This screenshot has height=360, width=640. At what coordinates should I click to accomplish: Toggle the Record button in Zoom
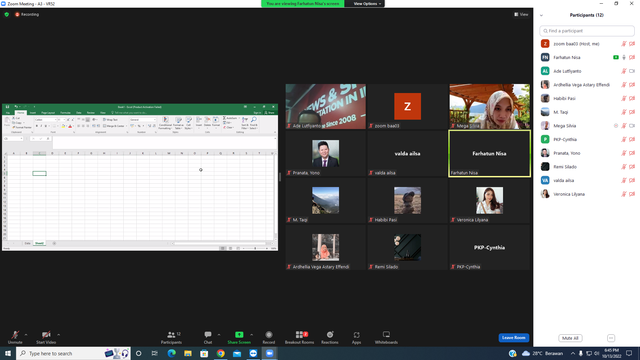(269, 337)
